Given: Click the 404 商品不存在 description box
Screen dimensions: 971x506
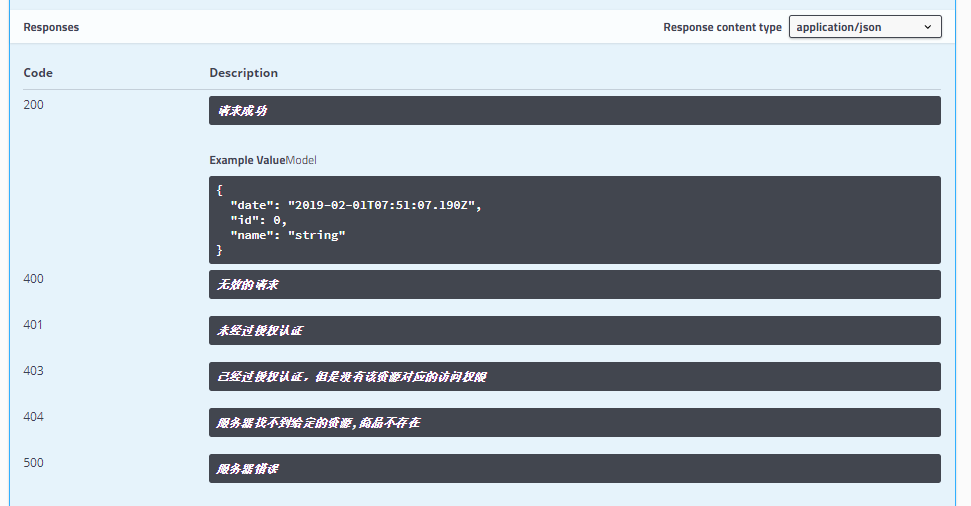Looking at the screenshot, I should point(574,423).
